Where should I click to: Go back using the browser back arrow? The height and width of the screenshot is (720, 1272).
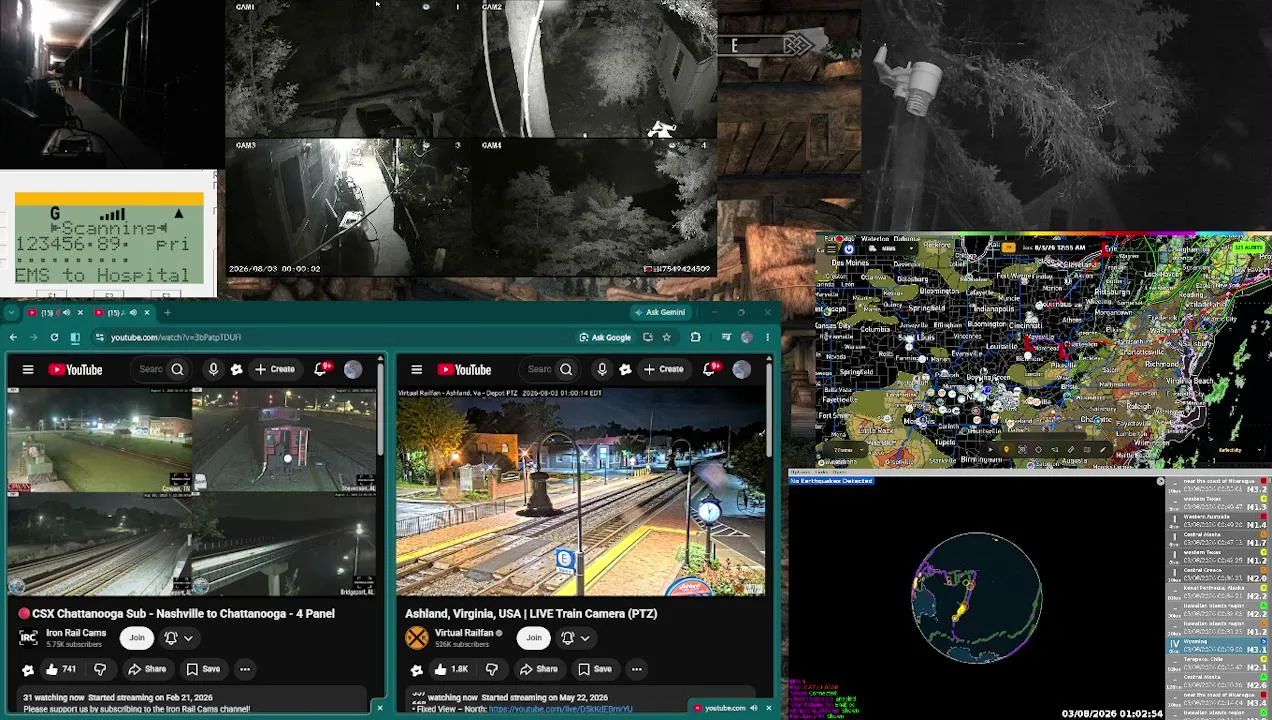(13, 337)
